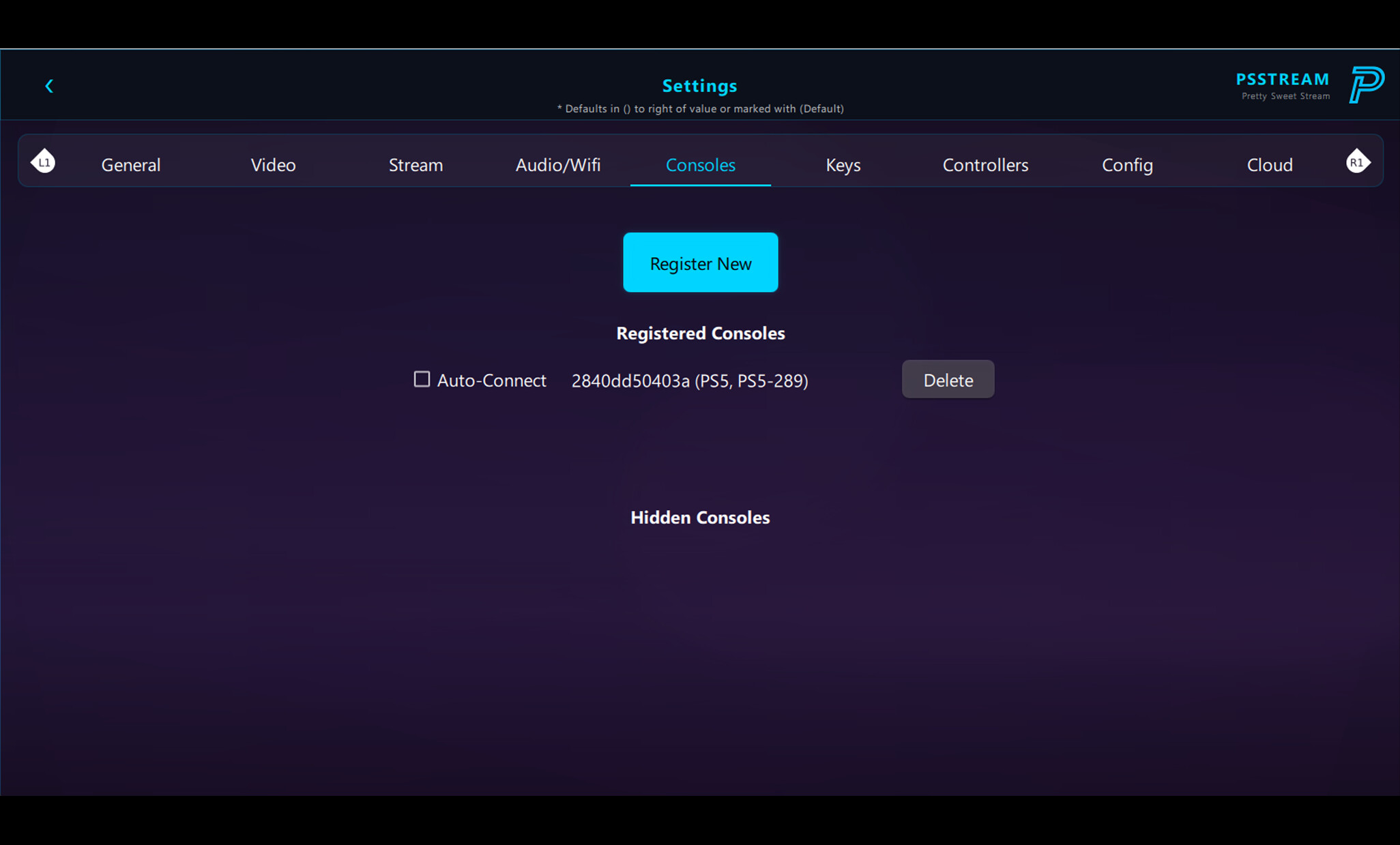
Task: Switch to the General settings tab
Action: [x=130, y=164]
